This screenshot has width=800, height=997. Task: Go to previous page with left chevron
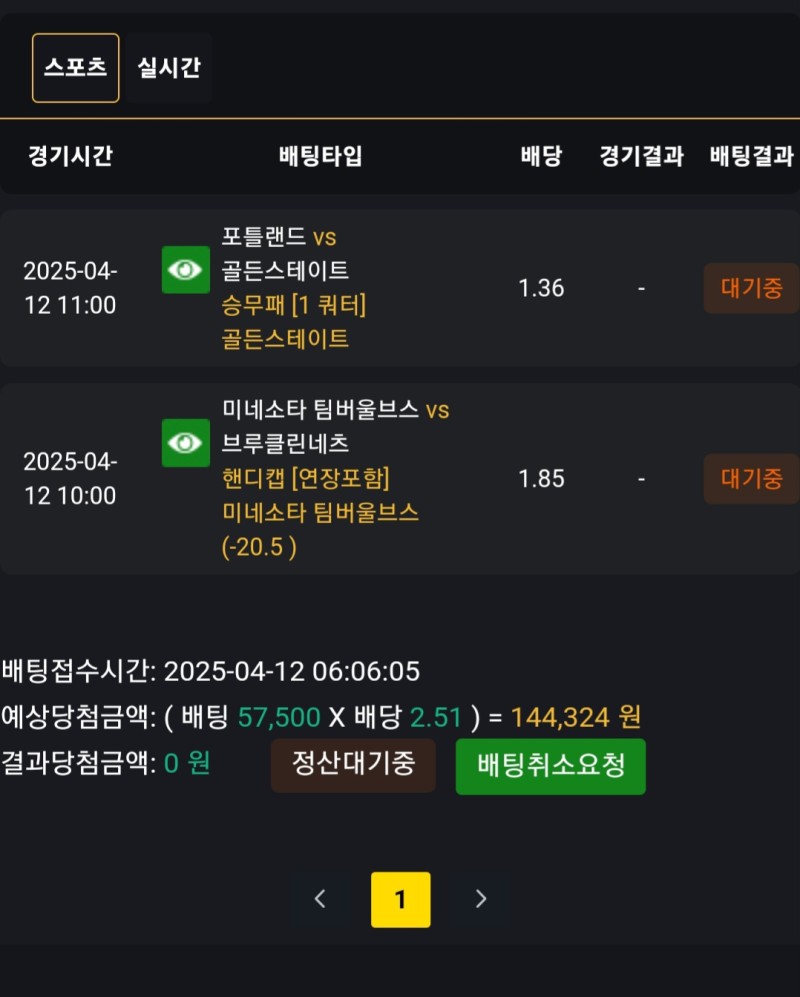point(320,899)
